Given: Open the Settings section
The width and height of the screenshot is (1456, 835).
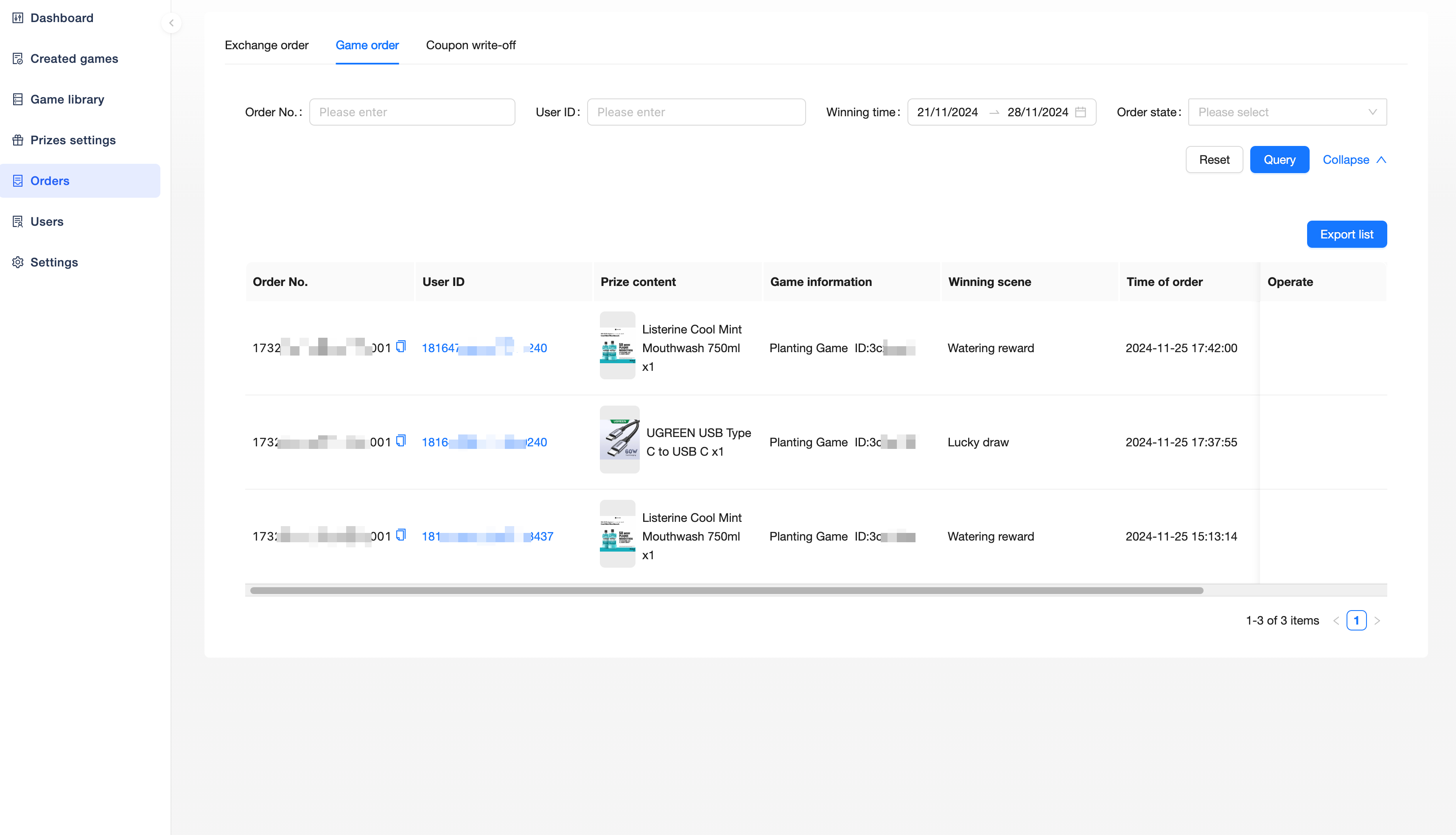Looking at the screenshot, I should (54, 262).
